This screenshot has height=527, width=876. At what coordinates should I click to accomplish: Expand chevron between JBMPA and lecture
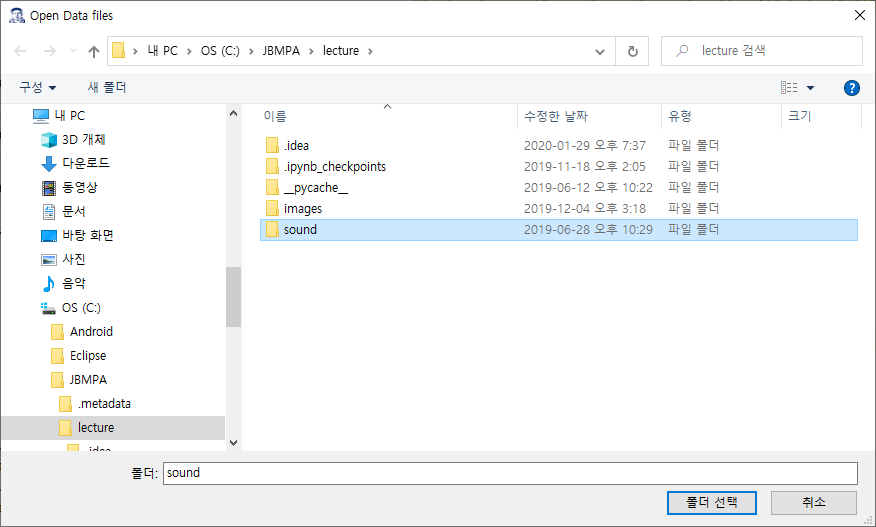pos(311,51)
